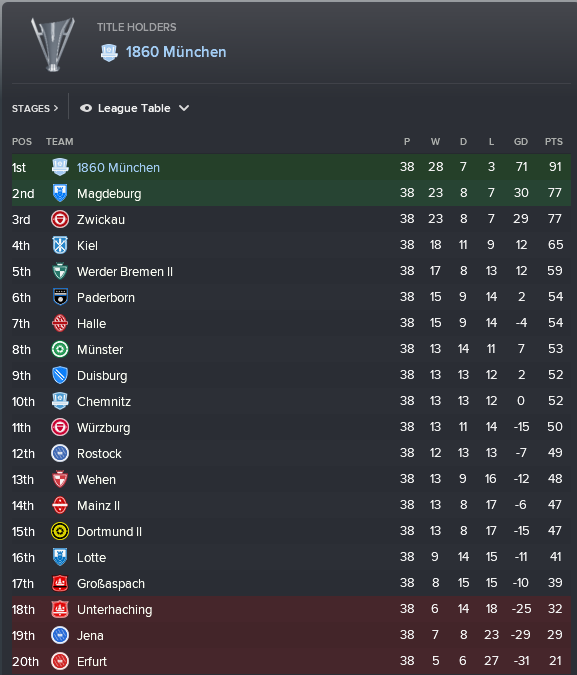Screen dimensions: 577x675
Task: Open the STAGES menu
Action: (35, 108)
